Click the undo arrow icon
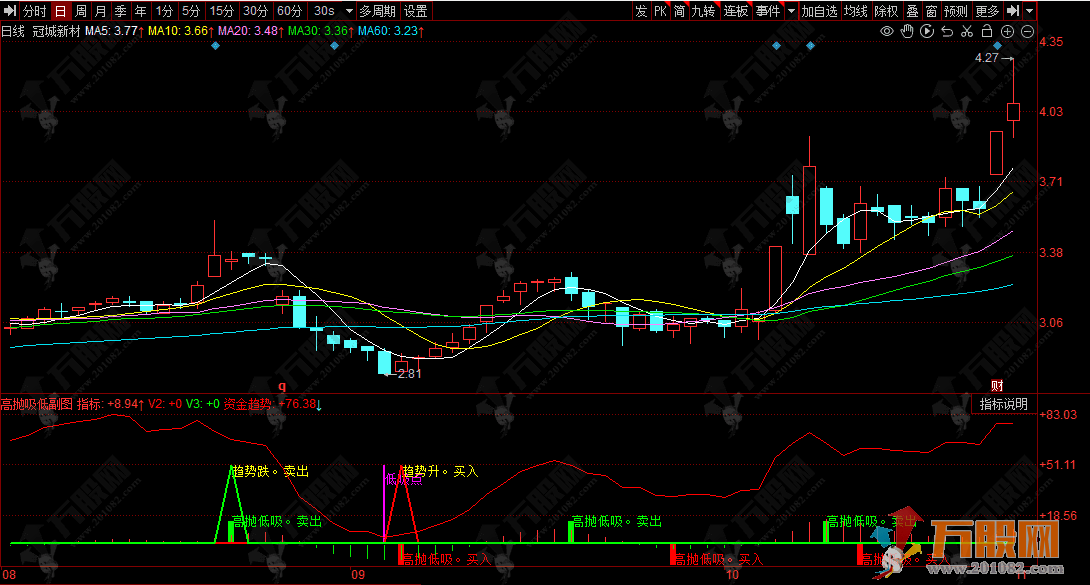The image size is (1090, 585). coord(947,31)
